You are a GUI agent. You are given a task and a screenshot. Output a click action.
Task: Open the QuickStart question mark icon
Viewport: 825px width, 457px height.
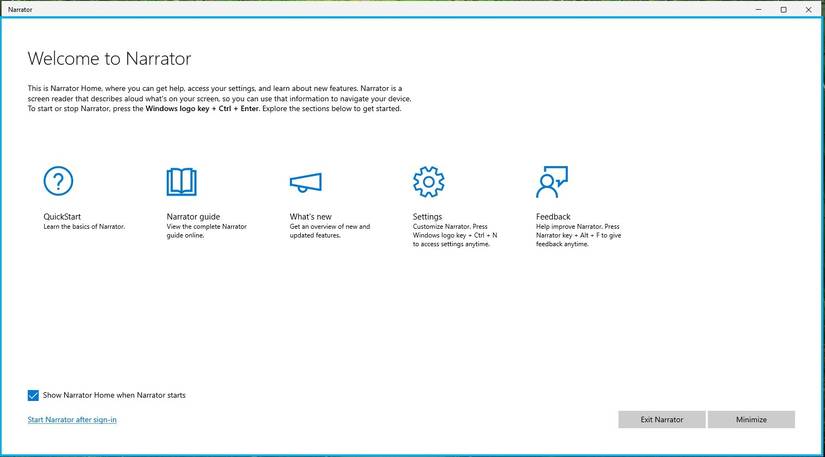58,181
